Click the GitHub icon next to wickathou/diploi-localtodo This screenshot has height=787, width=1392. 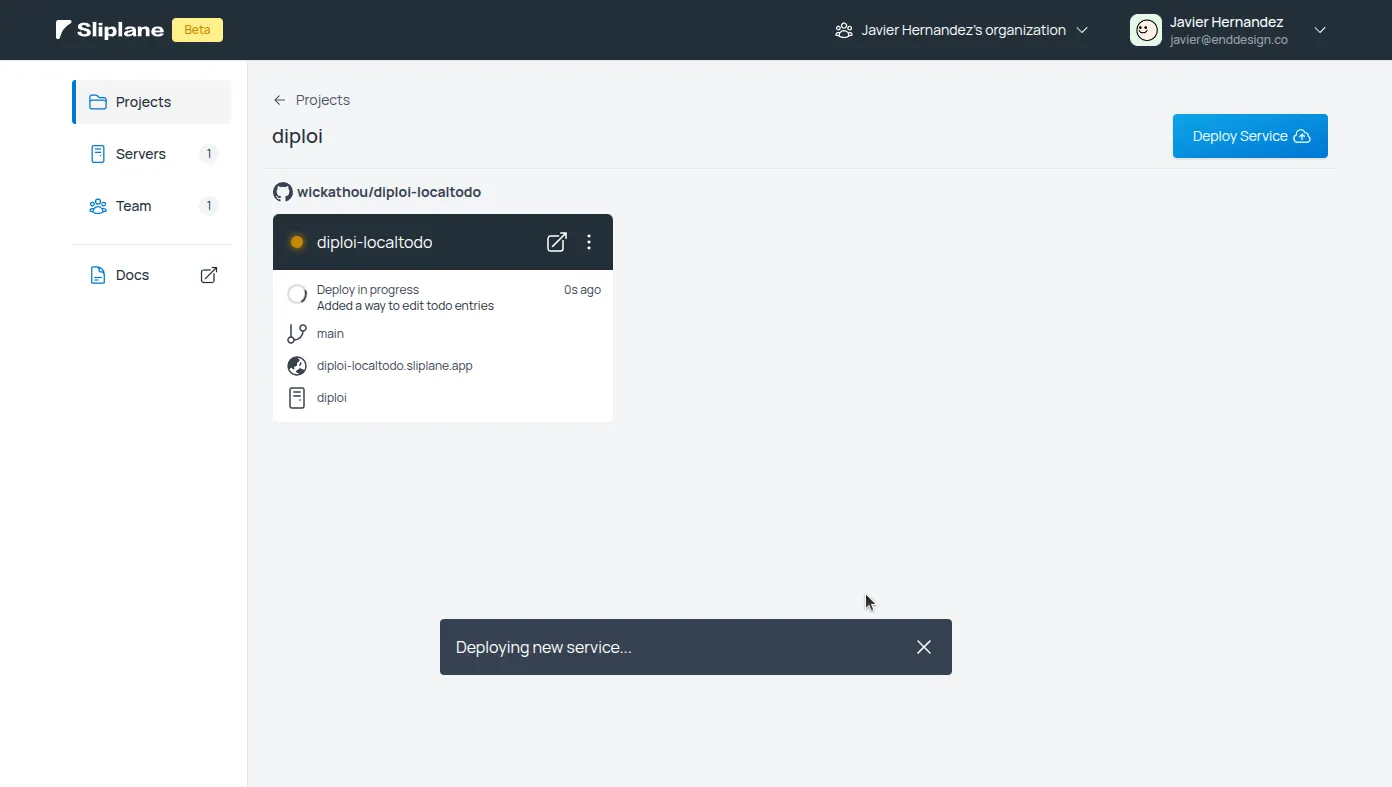tap(283, 191)
